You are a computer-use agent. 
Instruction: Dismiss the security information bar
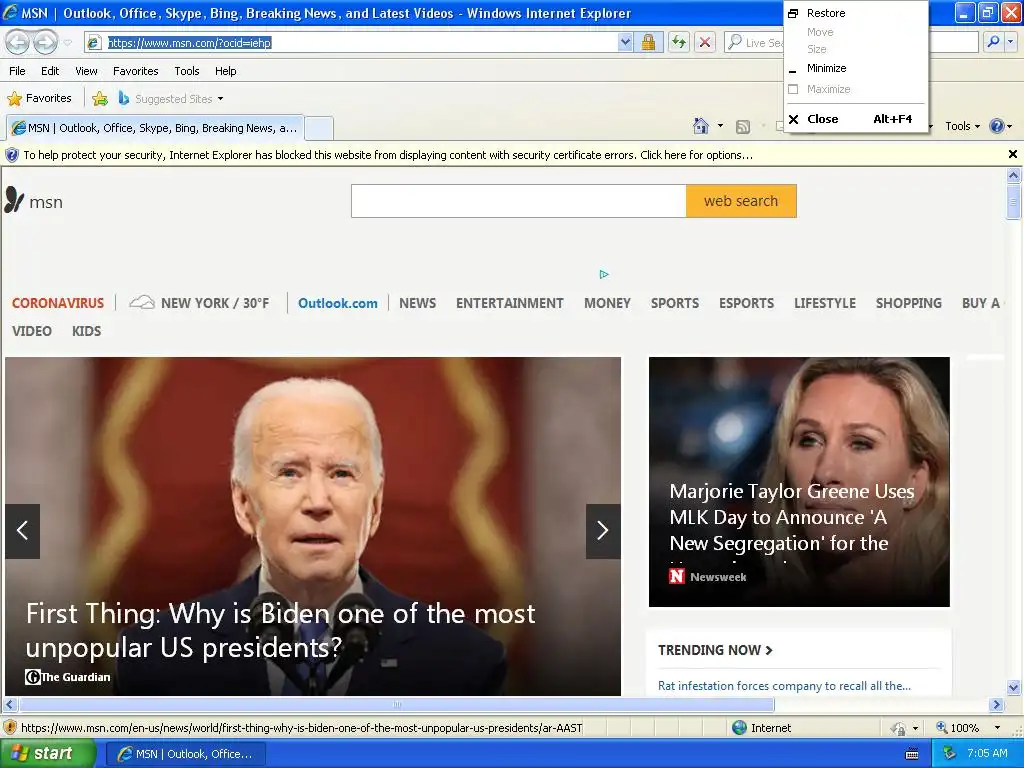pos(1012,154)
